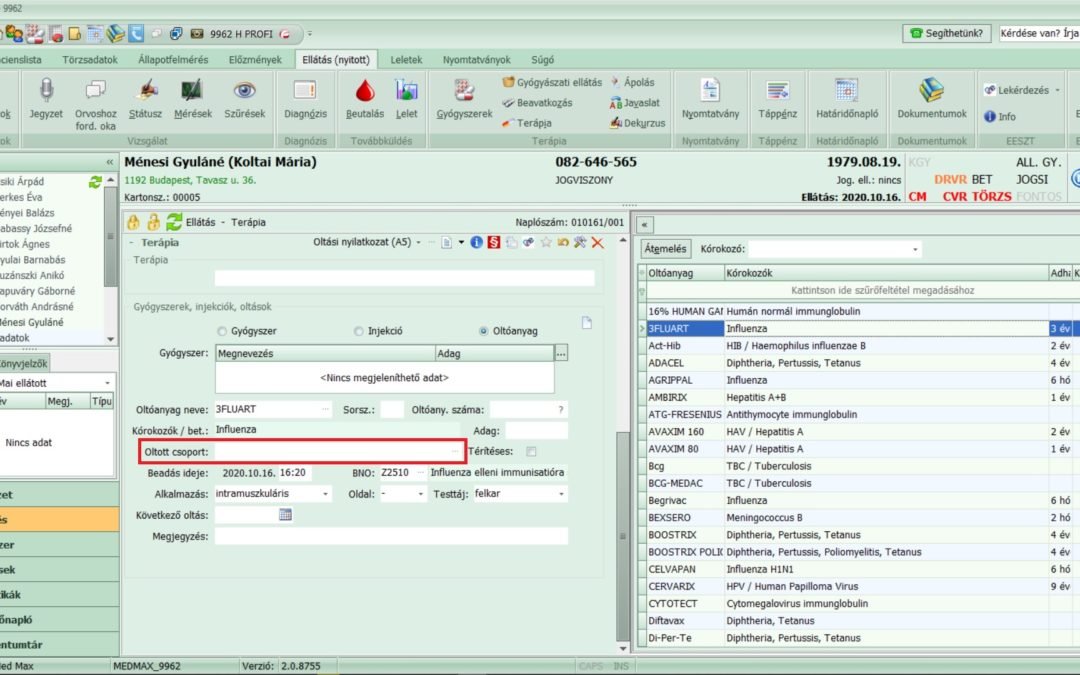Tick the Térítéses checkbox
This screenshot has height=675, width=1080.
pos(531,451)
